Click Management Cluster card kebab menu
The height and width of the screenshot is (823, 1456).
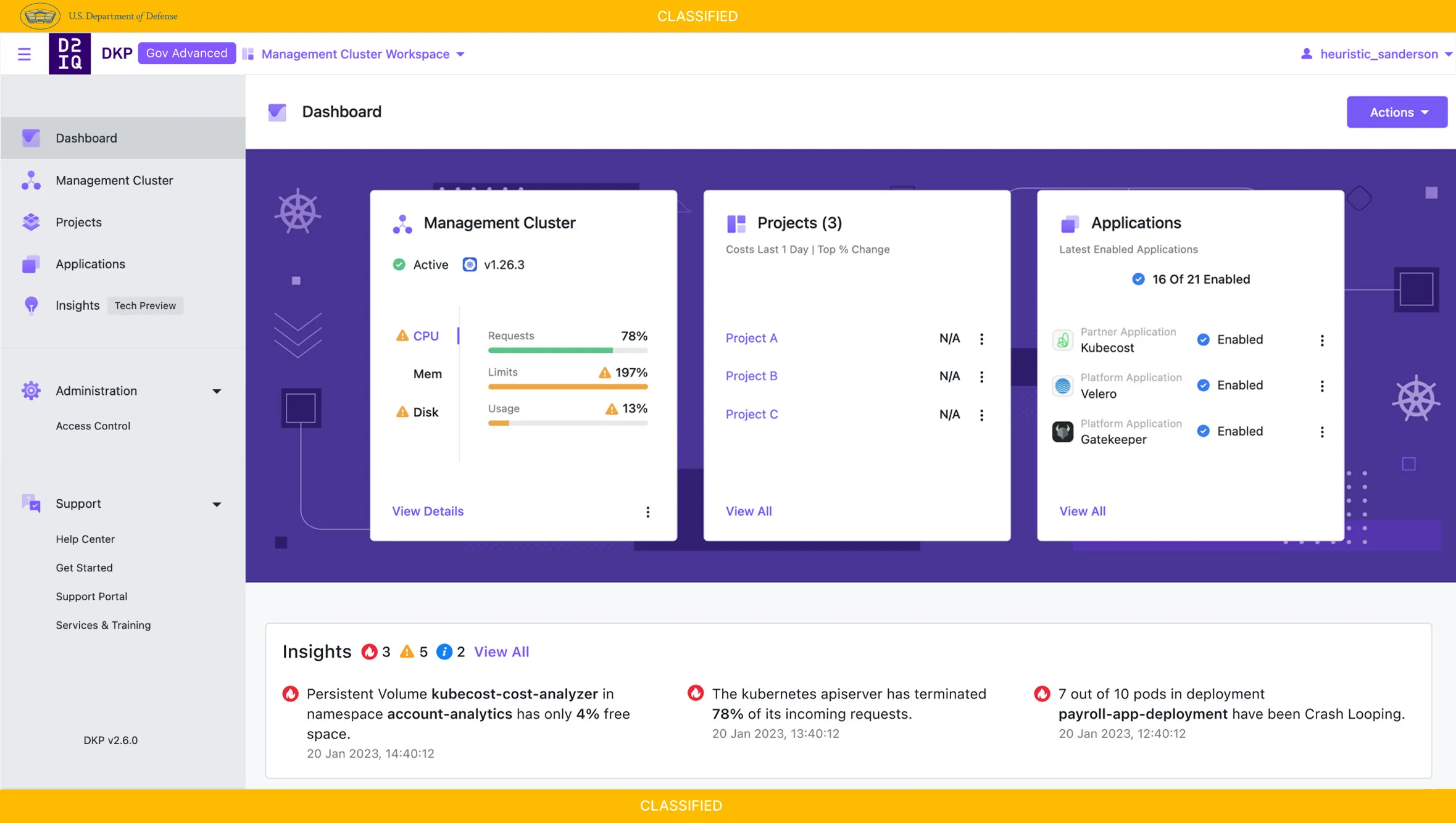coord(647,511)
